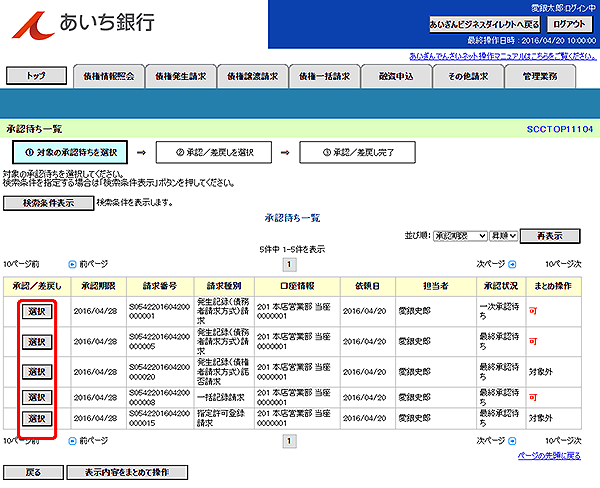Click the red 可 in the 一括記録請求 row
This screenshot has height=488, width=600.
[533, 398]
